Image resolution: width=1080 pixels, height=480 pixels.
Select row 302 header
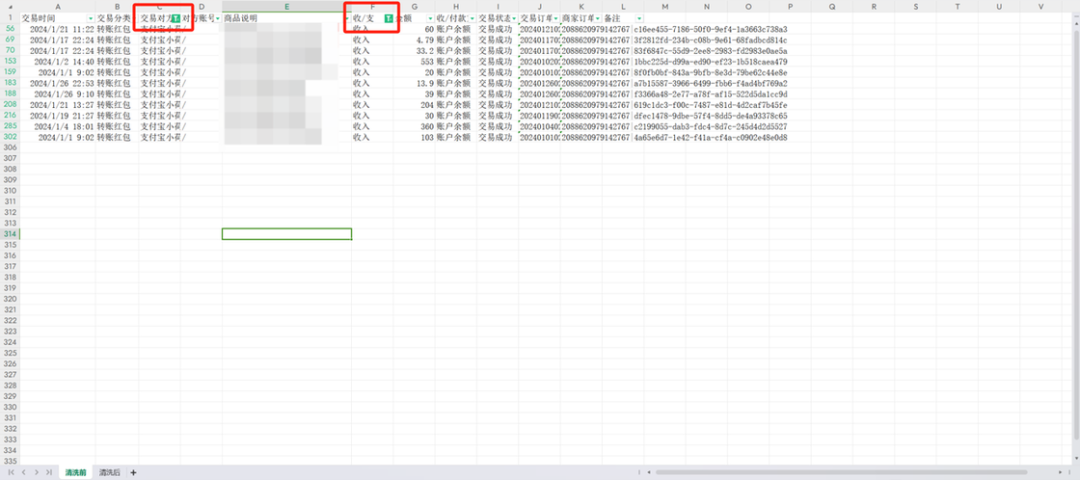point(10,138)
